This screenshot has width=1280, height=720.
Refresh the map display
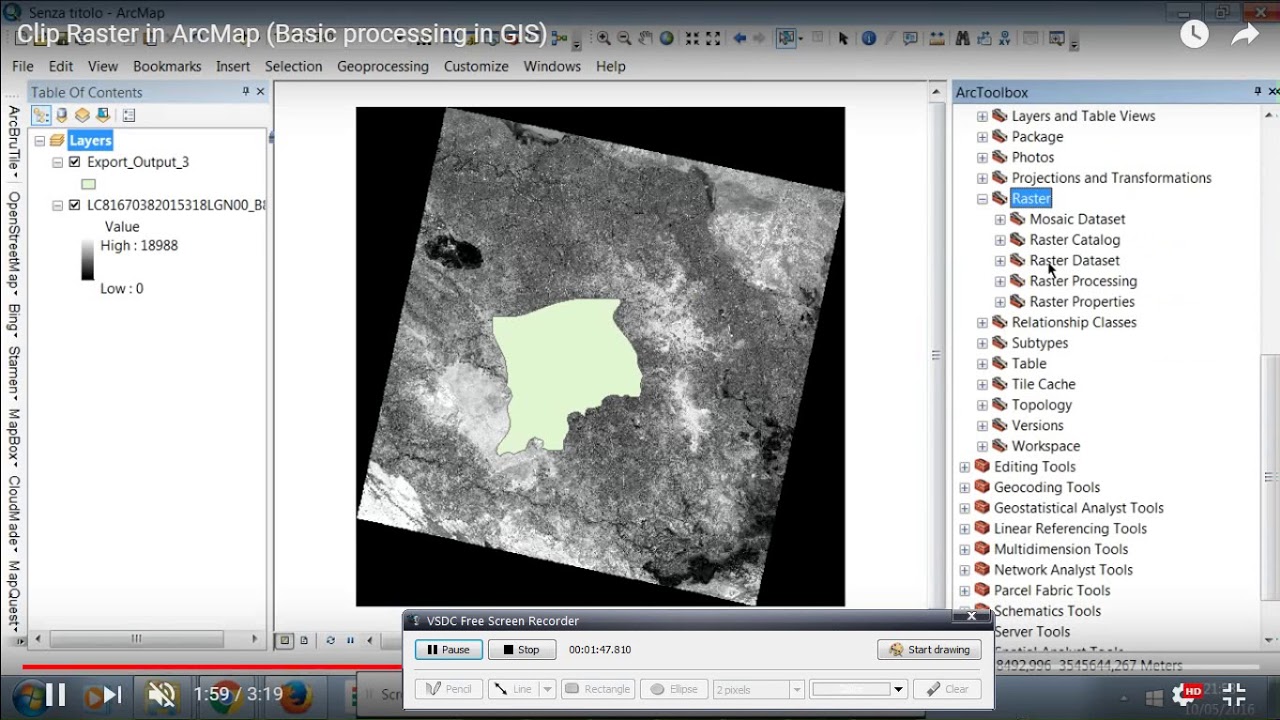(x=330, y=640)
